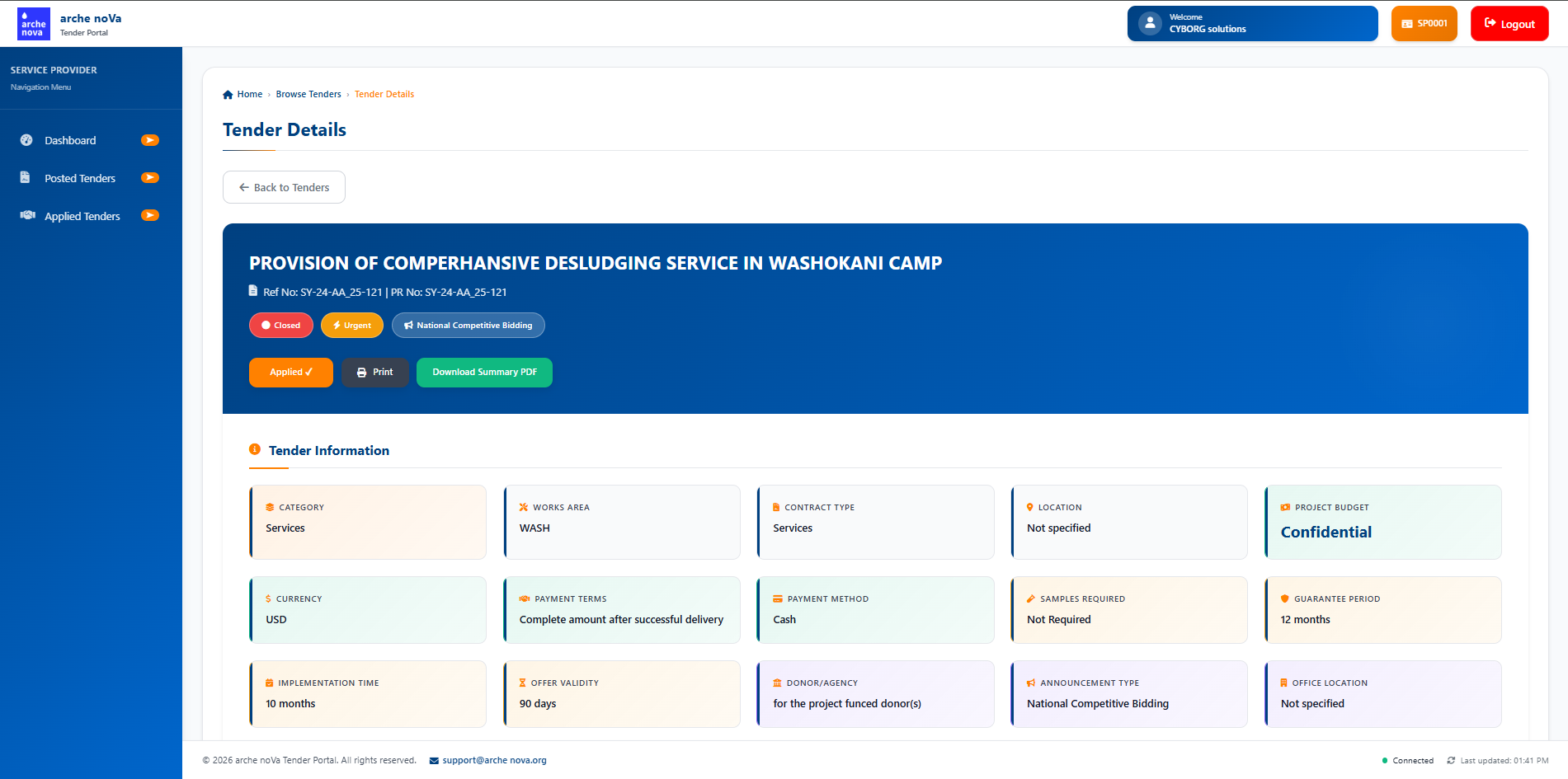The height and width of the screenshot is (779, 1568).
Task: Click the refresh icon near Last updated
Action: (x=1451, y=761)
